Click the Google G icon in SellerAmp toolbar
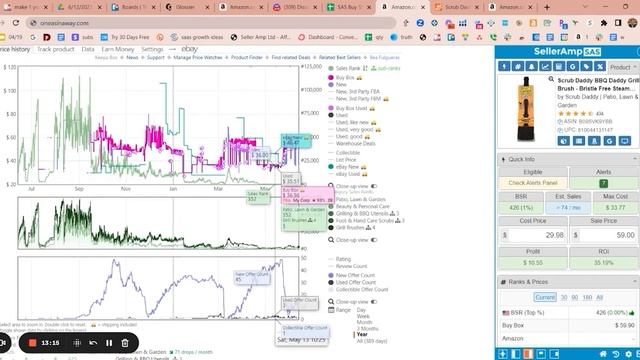 click(572, 67)
